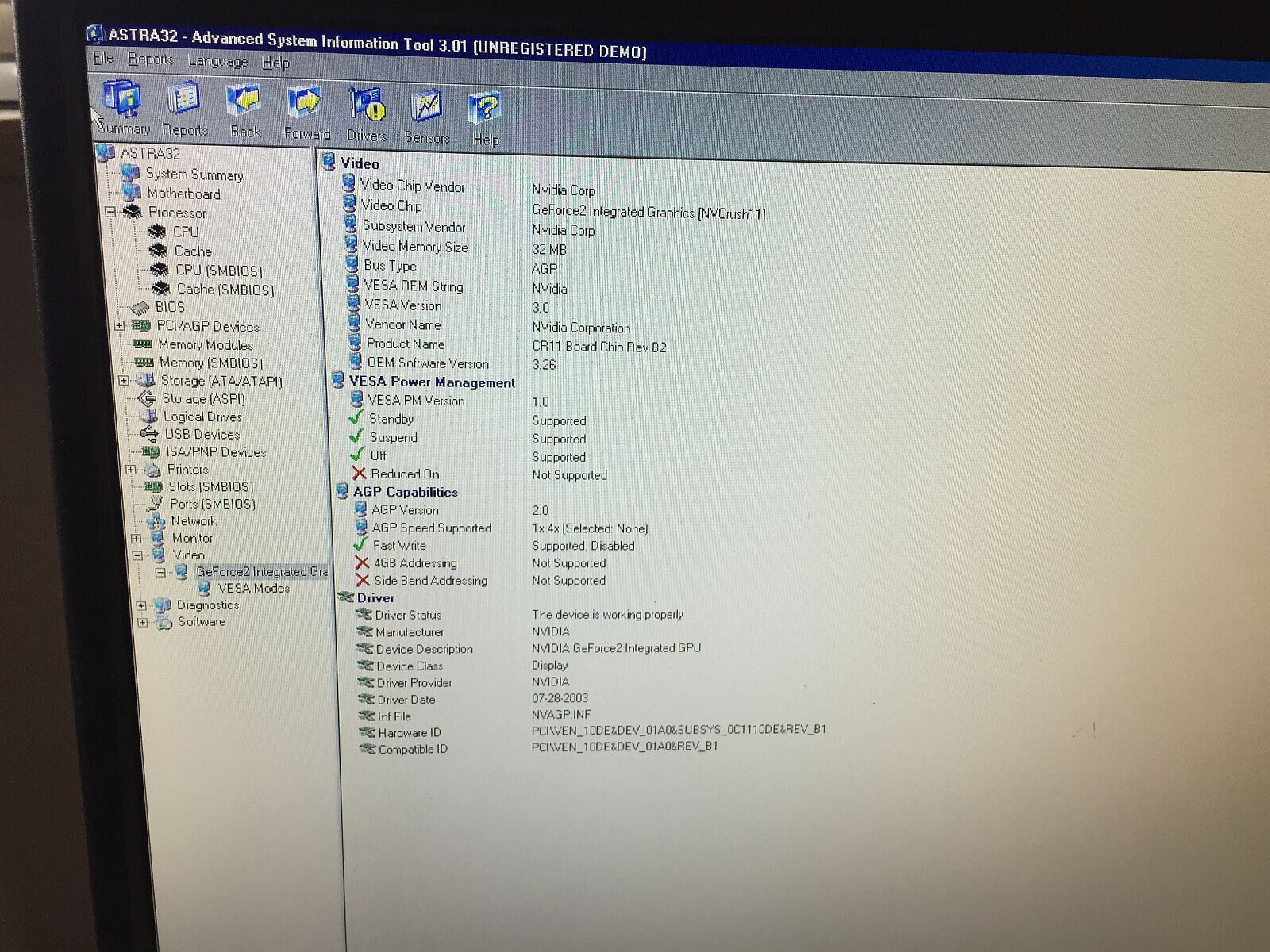Click the Summary toolbar icon

click(x=123, y=99)
